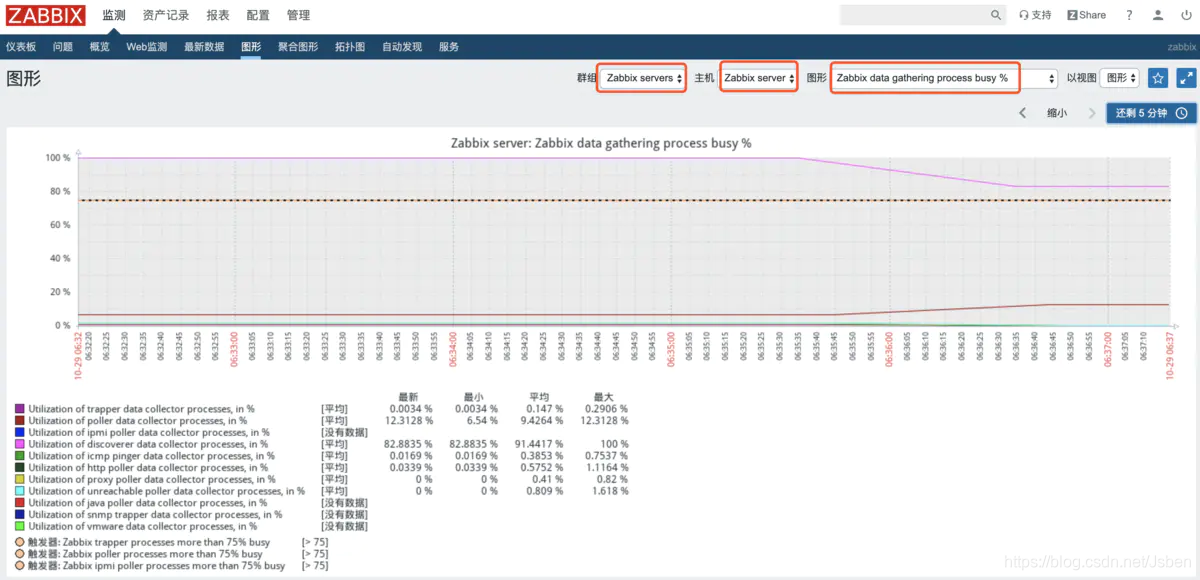Select the 图形 submenu tab
This screenshot has width=1200, height=580.
click(251, 47)
